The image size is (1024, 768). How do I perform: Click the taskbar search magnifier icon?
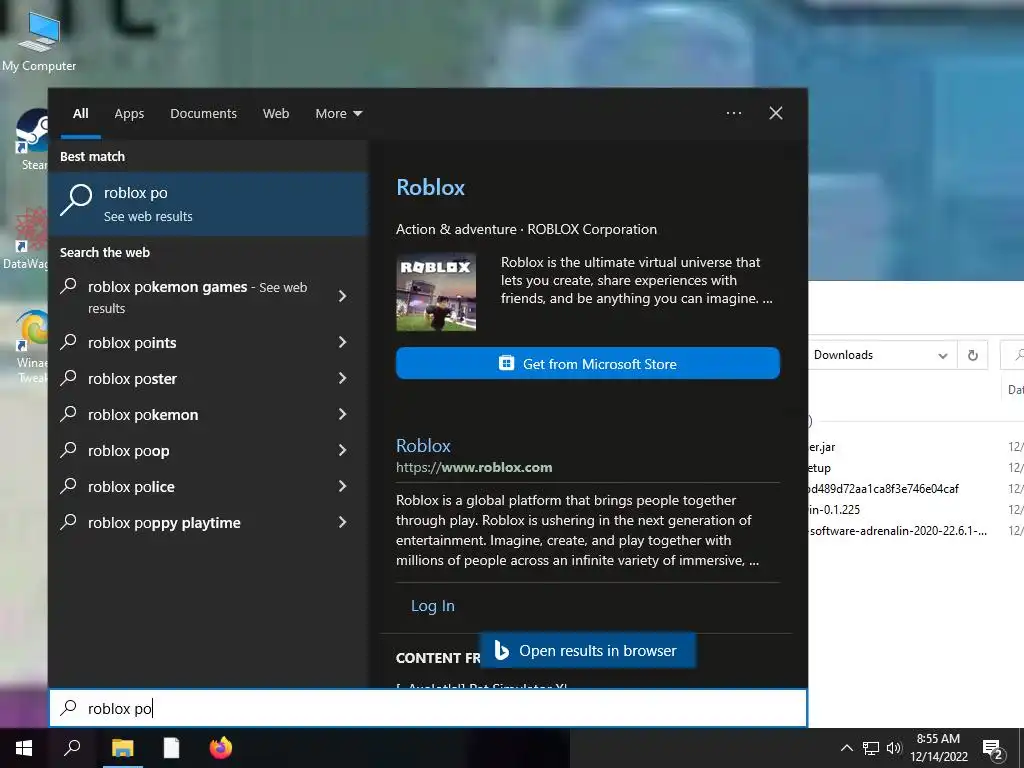pos(72,748)
